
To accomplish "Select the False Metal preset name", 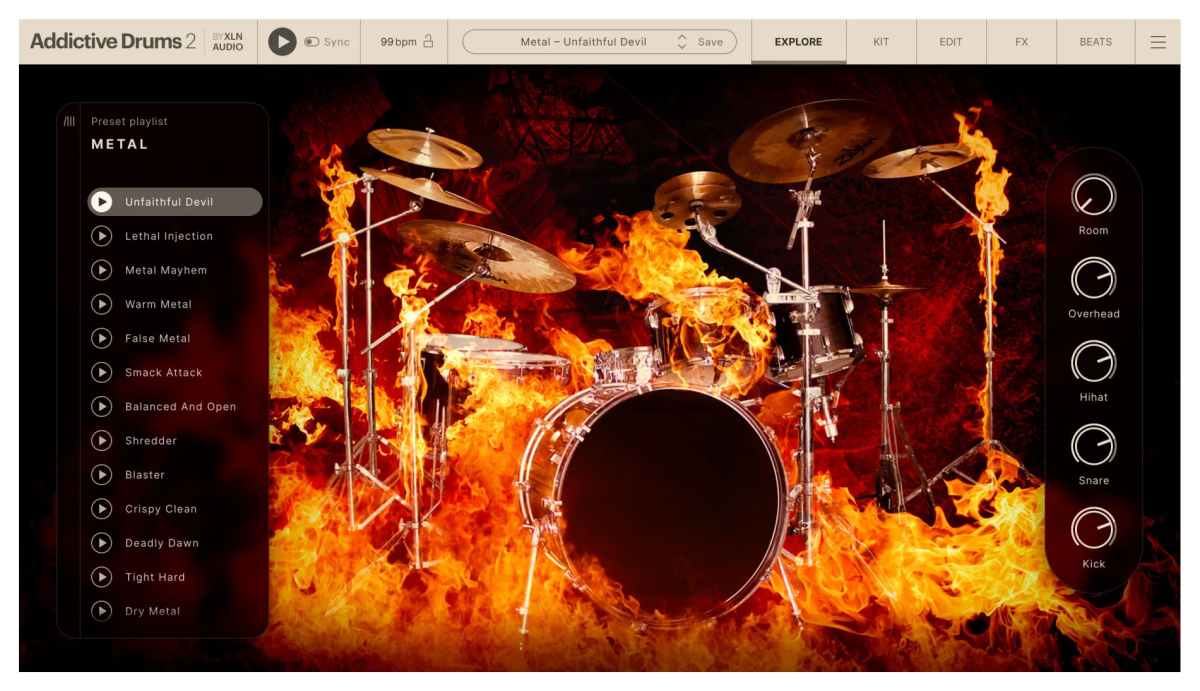I will tap(158, 338).
